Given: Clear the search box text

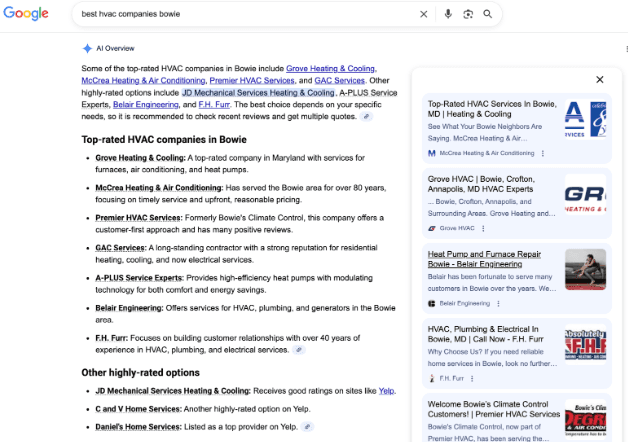Looking at the screenshot, I should [423, 14].
